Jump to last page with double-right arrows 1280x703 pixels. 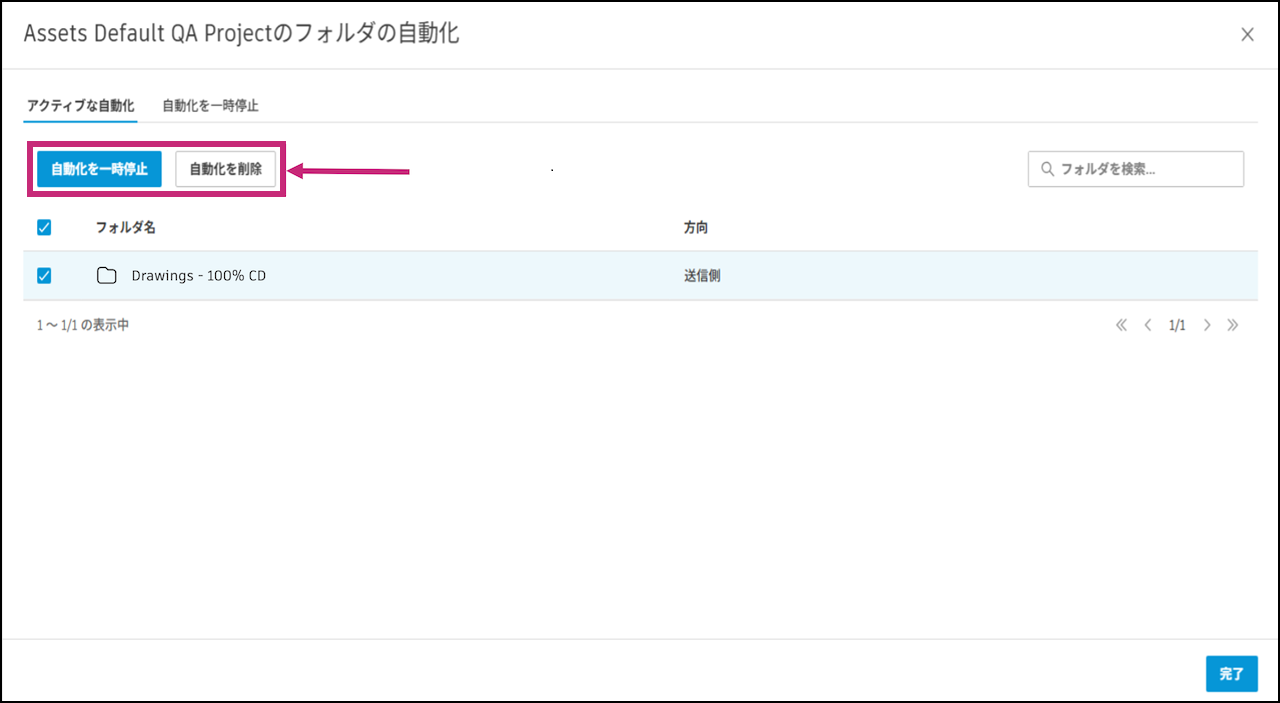point(1233,325)
